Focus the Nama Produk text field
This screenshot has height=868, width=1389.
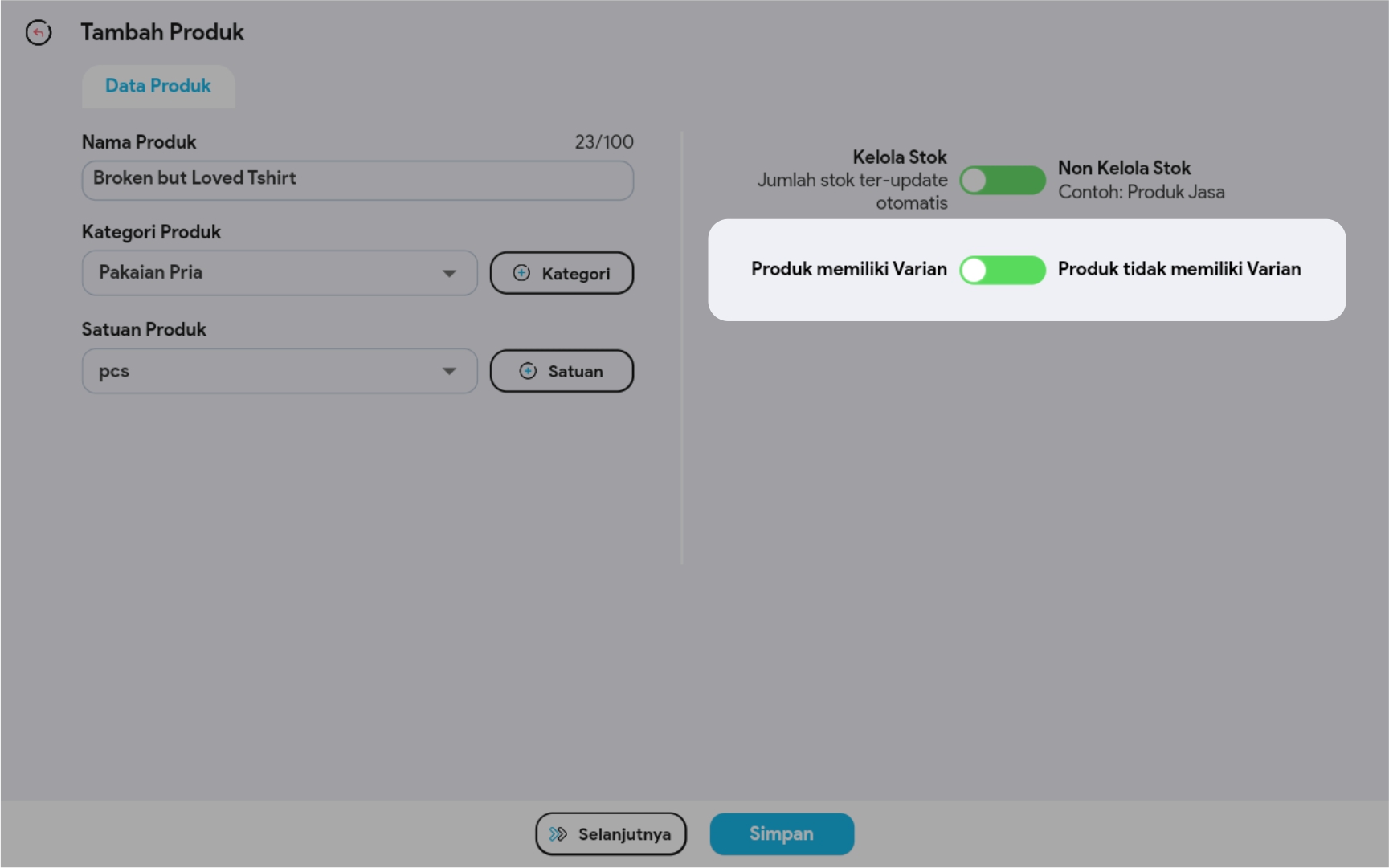pyautogui.click(x=357, y=180)
